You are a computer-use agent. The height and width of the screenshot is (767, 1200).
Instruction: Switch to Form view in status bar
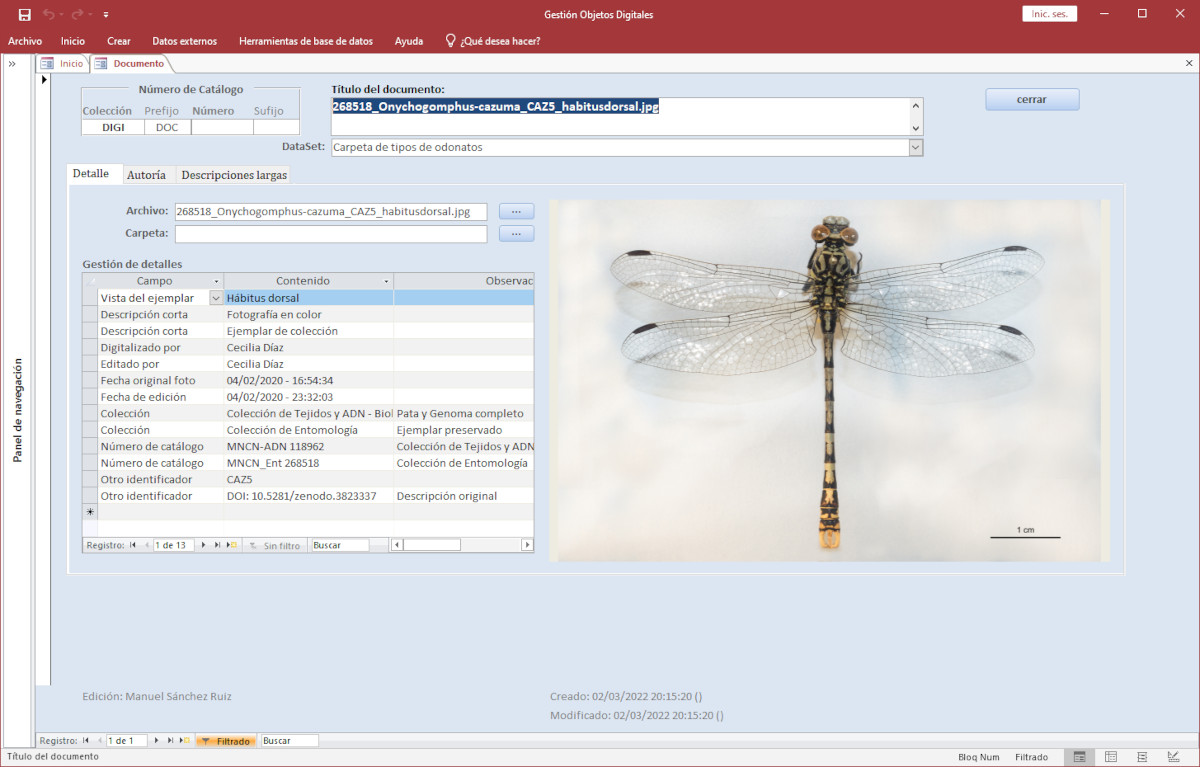coord(1079,757)
